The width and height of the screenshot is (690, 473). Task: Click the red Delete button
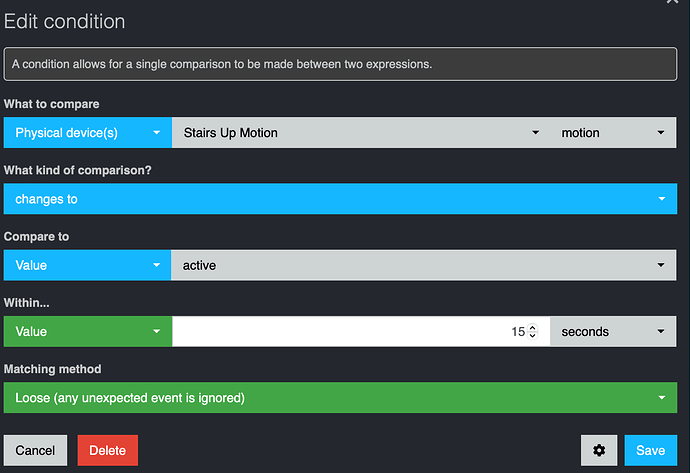pyautogui.click(x=107, y=450)
